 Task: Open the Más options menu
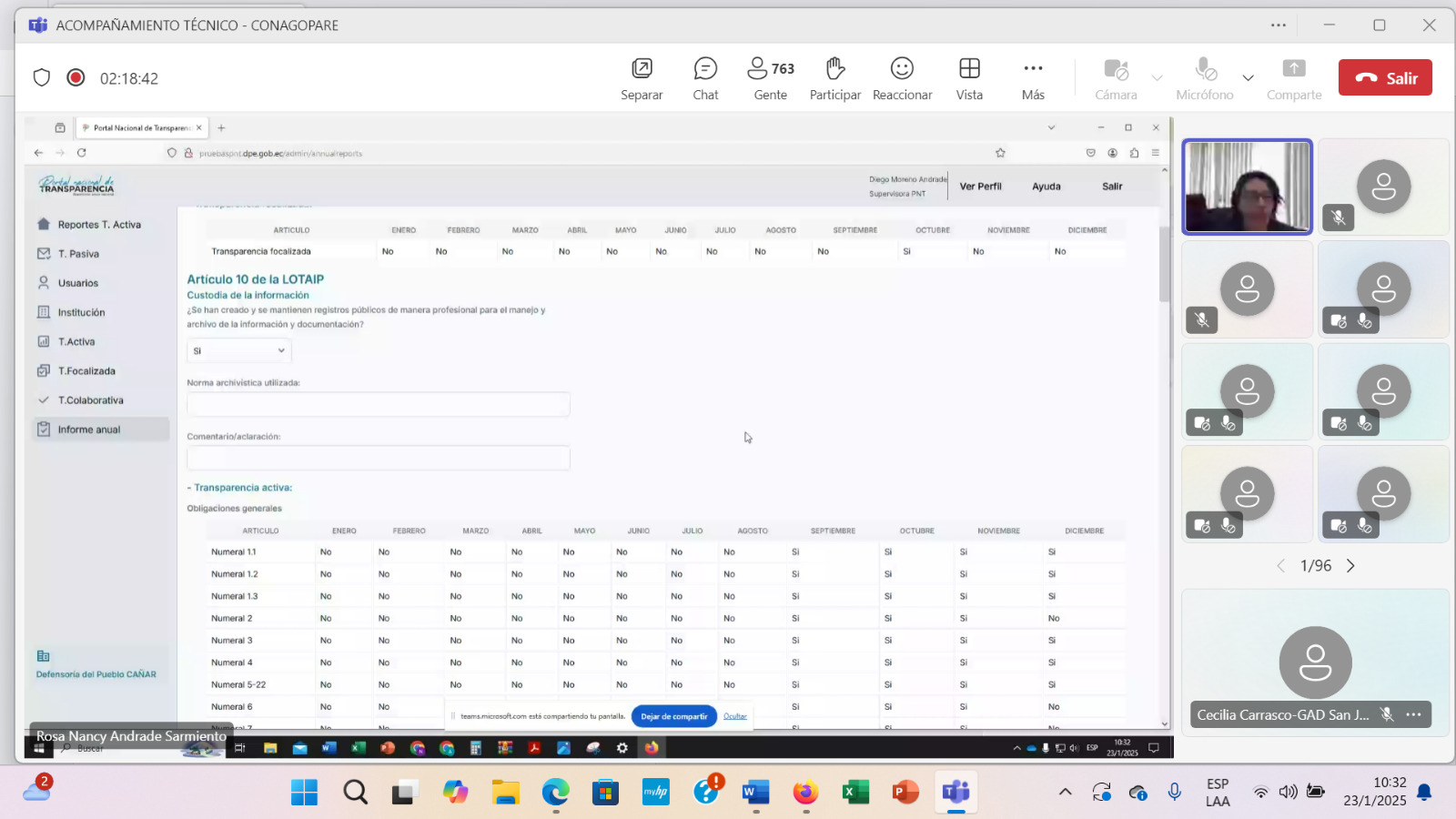click(1033, 70)
